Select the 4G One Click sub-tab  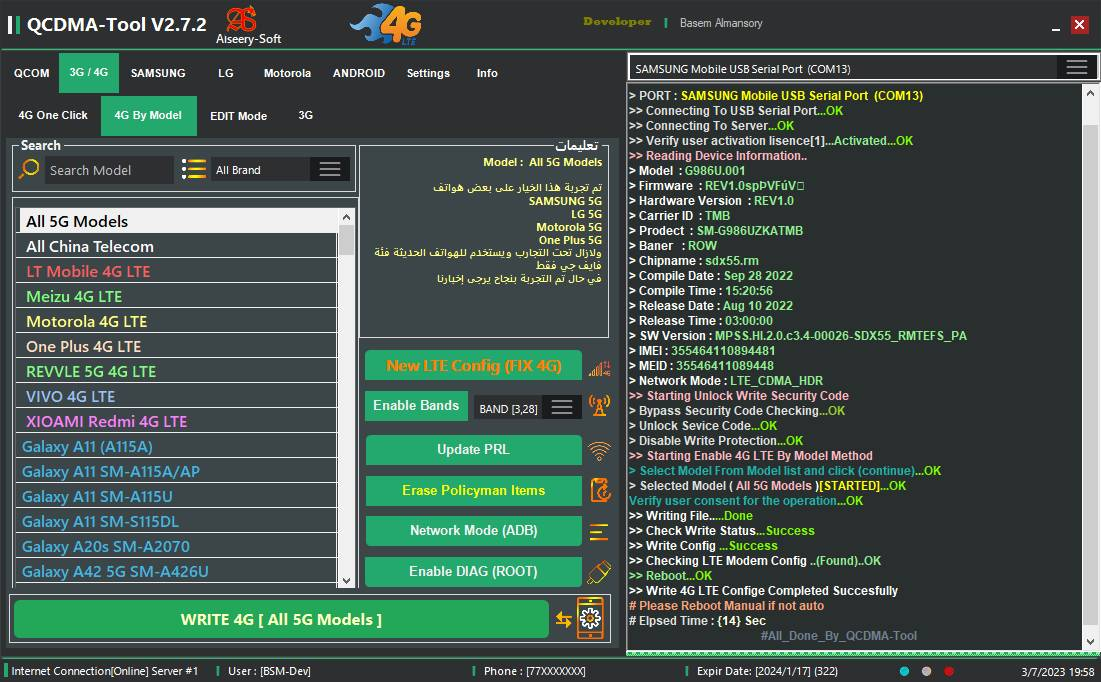[53, 115]
